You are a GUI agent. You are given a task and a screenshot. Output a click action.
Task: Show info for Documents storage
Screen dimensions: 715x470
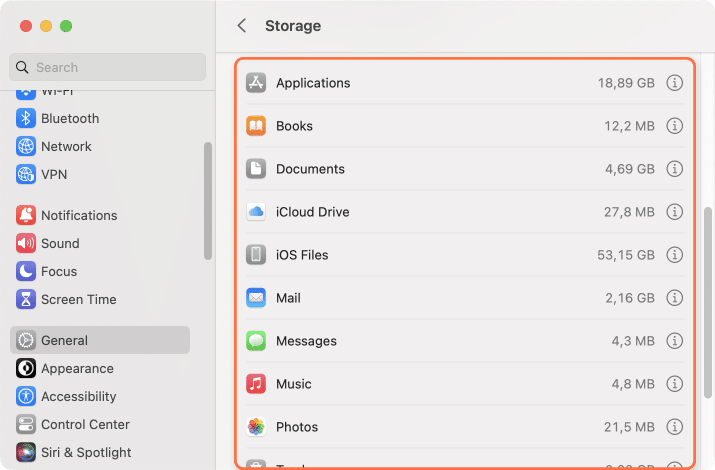pyautogui.click(x=674, y=169)
